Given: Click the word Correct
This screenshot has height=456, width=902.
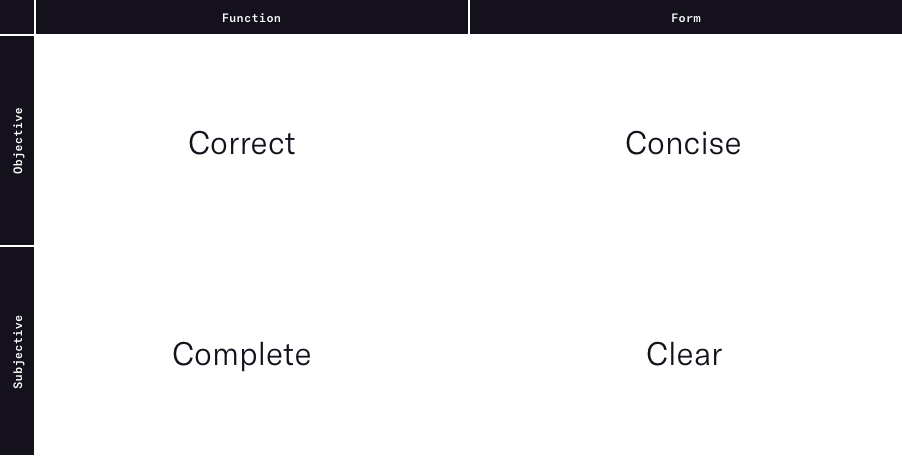Looking at the screenshot, I should click(242, 143).
